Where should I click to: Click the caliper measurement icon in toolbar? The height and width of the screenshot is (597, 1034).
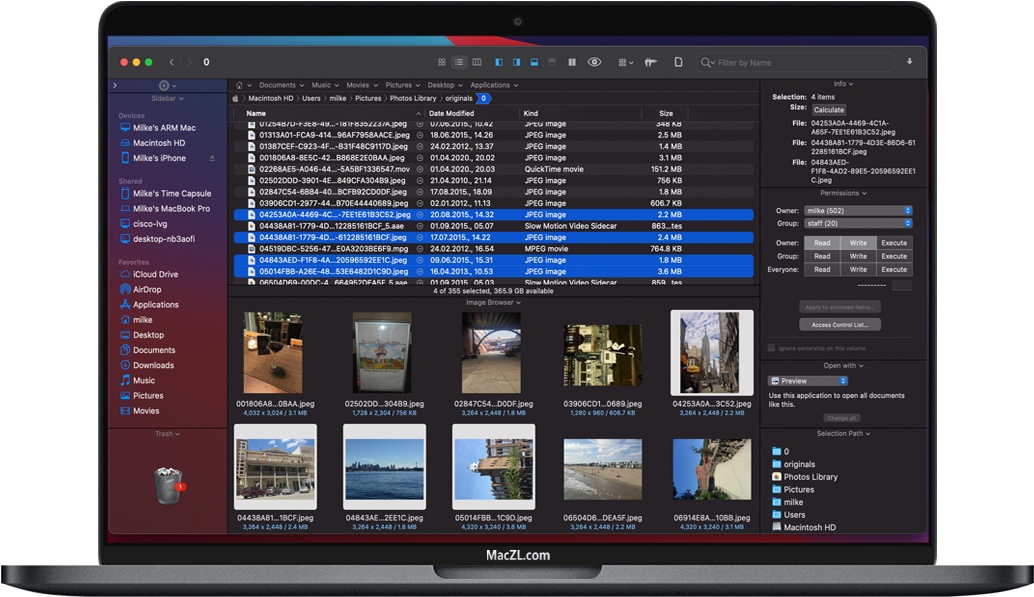(650, 62)
